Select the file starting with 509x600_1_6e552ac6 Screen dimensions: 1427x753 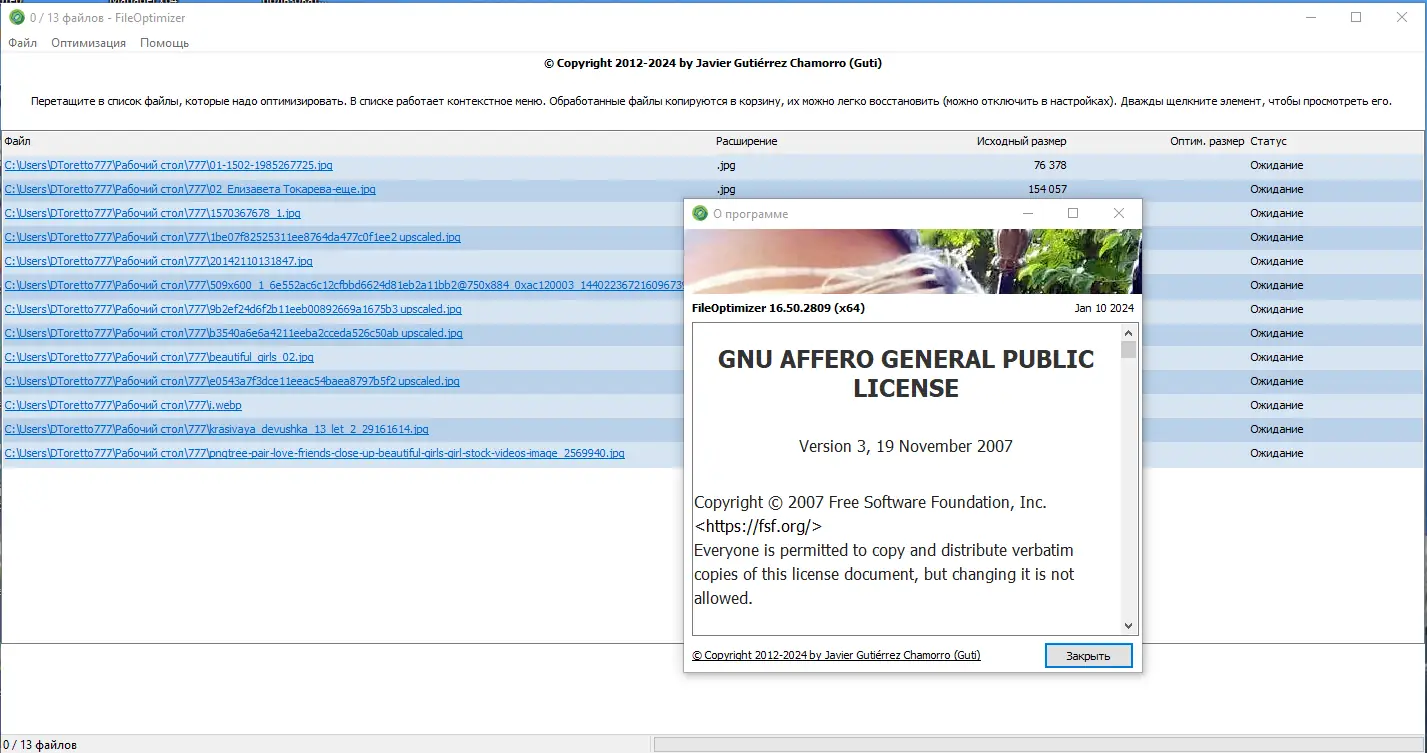point(343,285)
